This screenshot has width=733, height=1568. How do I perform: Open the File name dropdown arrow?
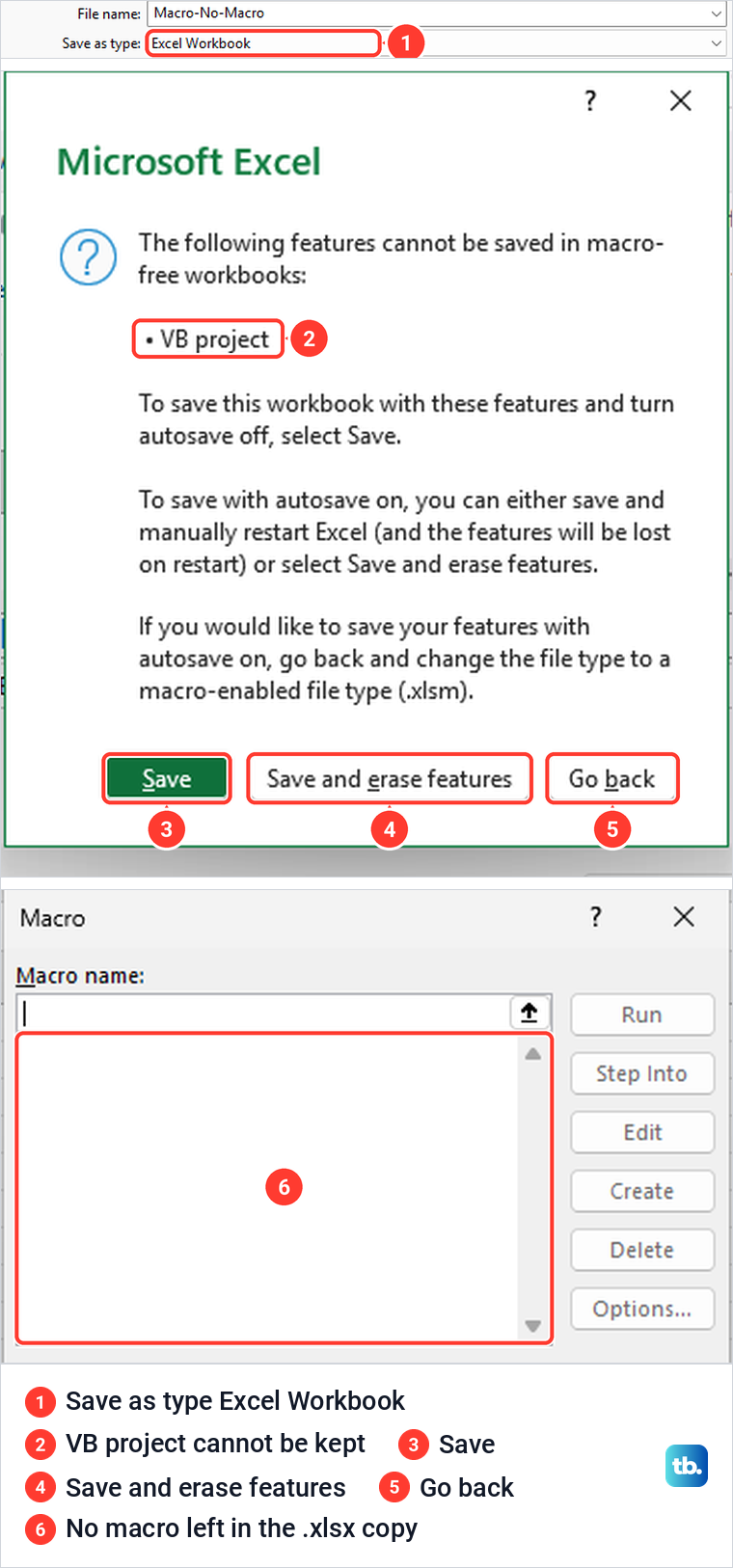coord(716,14)
